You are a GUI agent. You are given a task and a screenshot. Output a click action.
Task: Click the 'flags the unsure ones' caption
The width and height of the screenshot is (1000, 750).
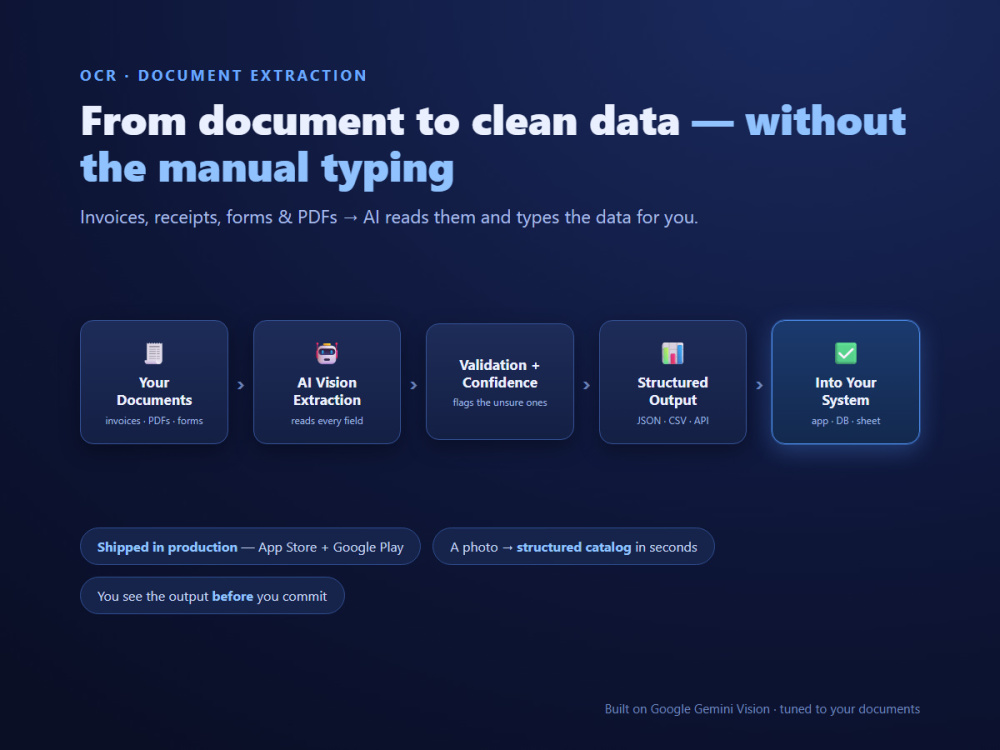(500, 402)
